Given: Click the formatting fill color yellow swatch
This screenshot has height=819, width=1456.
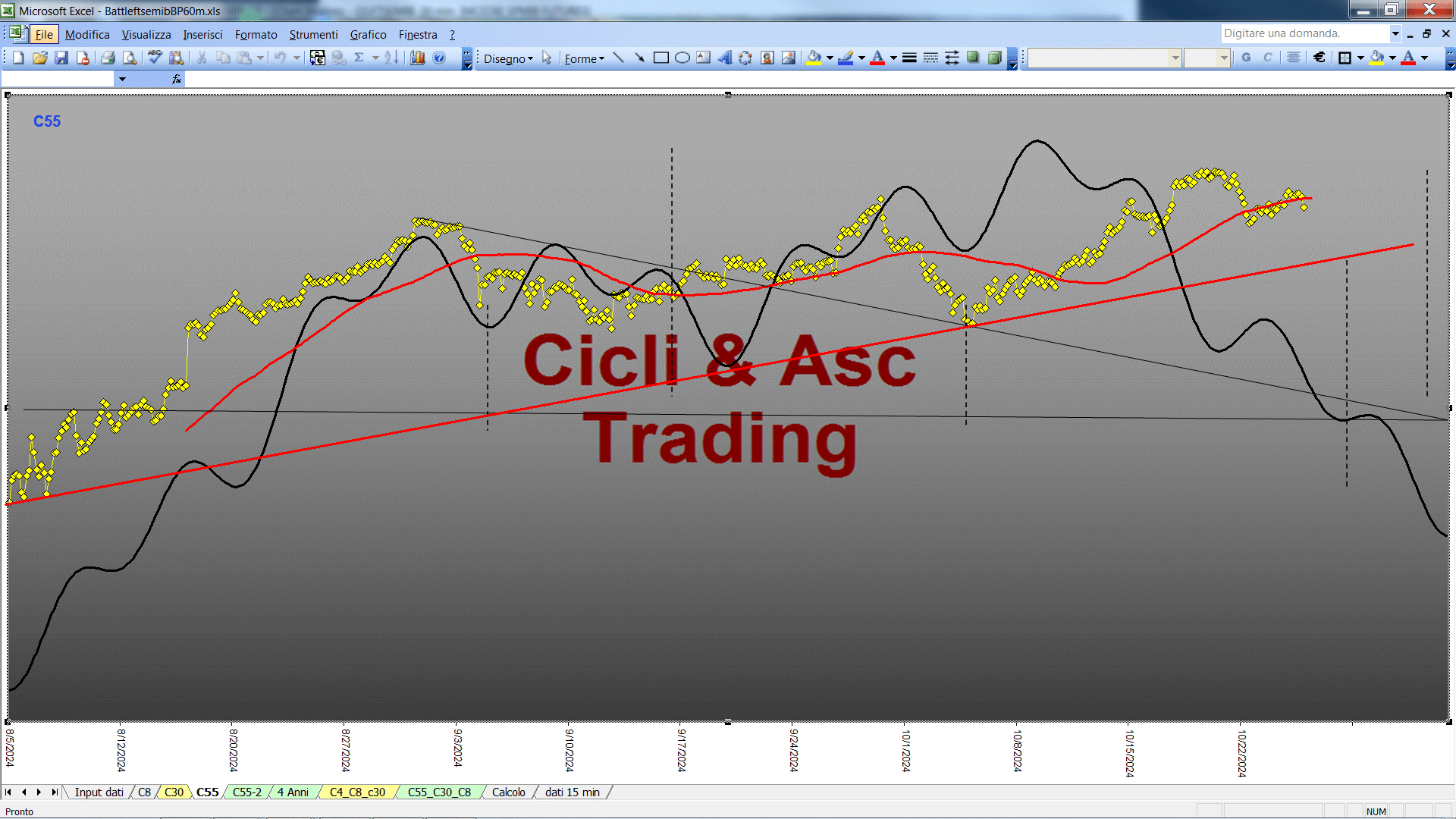Looking at the screenshot, I should click(1377, 58).
